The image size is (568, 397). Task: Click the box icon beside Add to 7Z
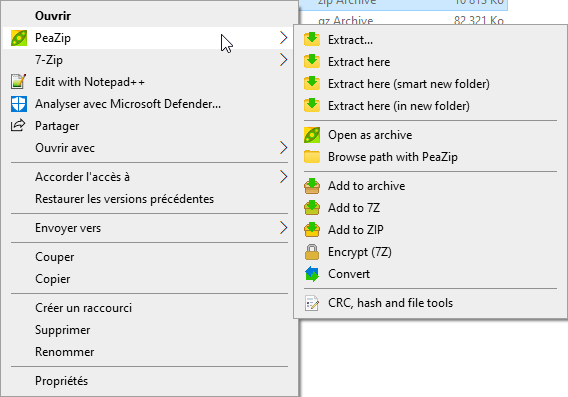tap(312, 208)
